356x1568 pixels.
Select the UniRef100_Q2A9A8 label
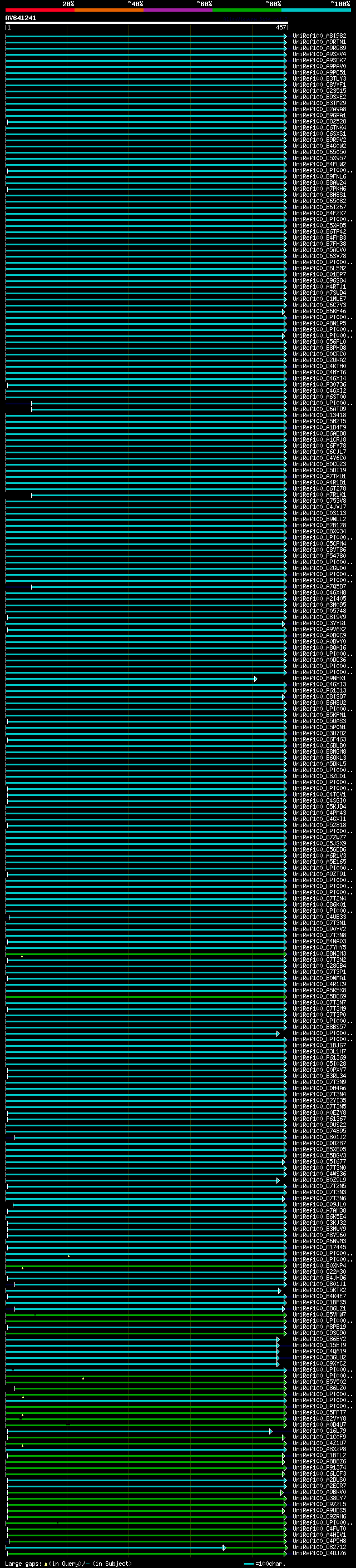point(319,109)
